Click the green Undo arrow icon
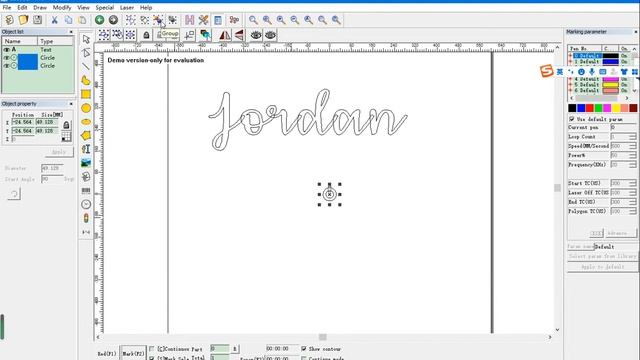 [100, 20]
